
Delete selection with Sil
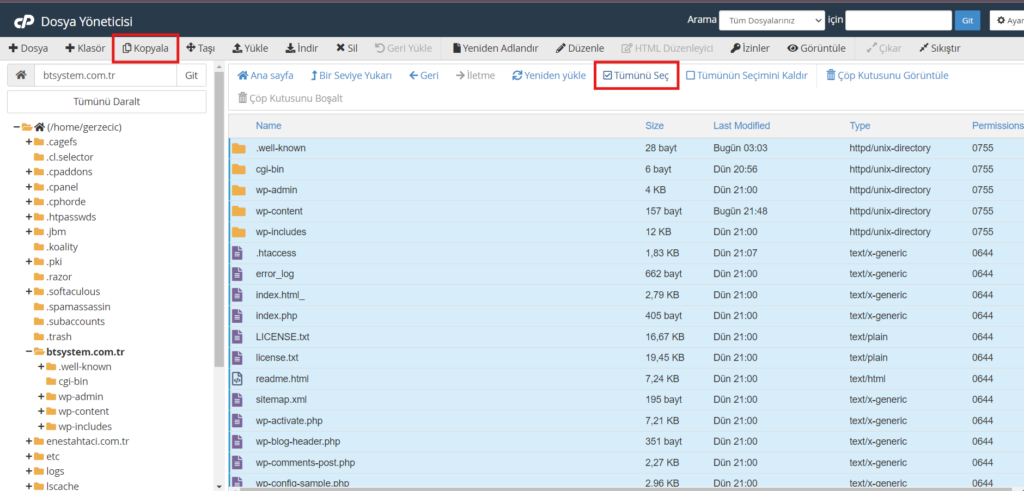pos(347,48)
